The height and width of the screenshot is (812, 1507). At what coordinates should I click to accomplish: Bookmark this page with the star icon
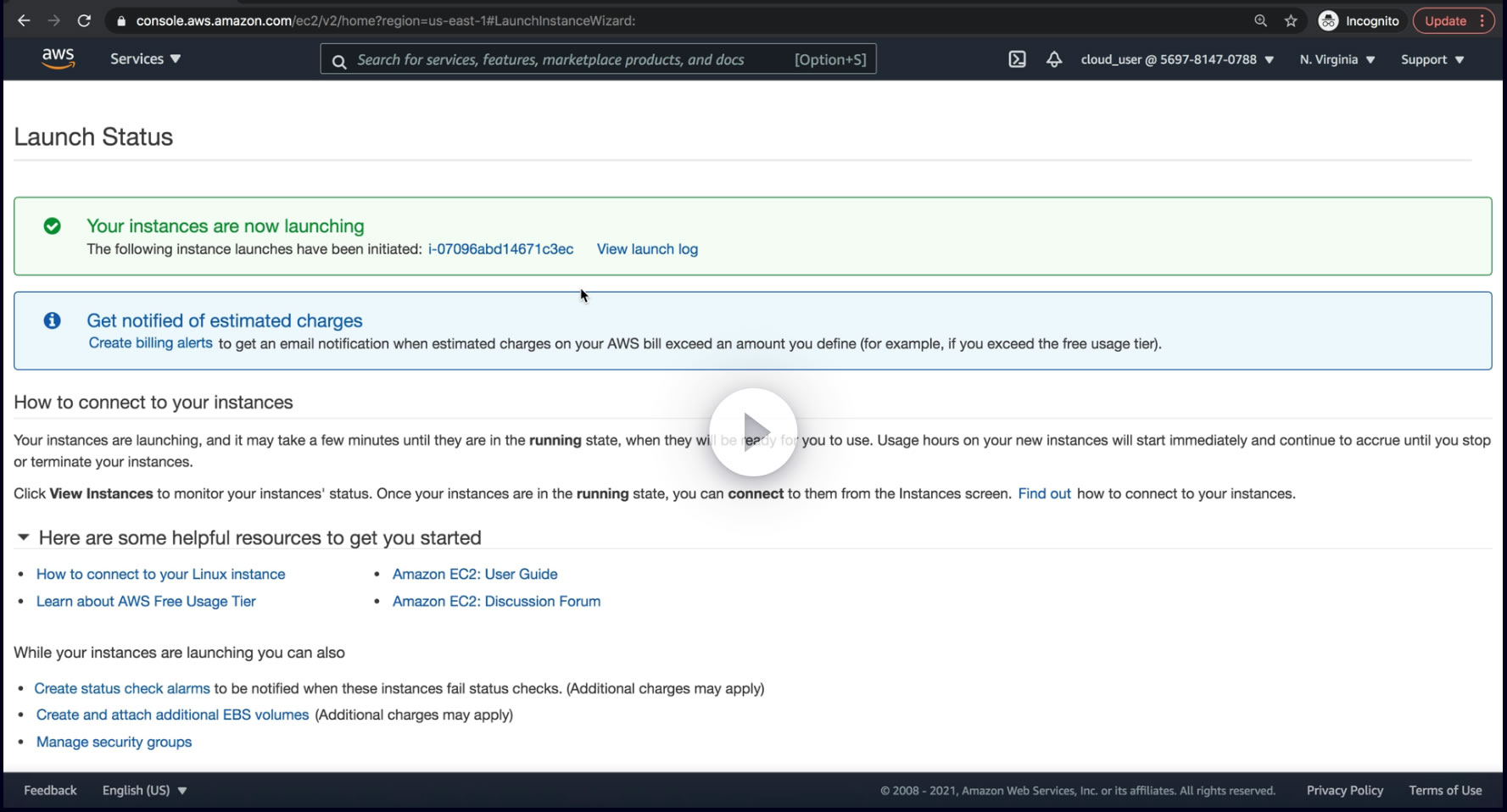(x=1291, y=20)
